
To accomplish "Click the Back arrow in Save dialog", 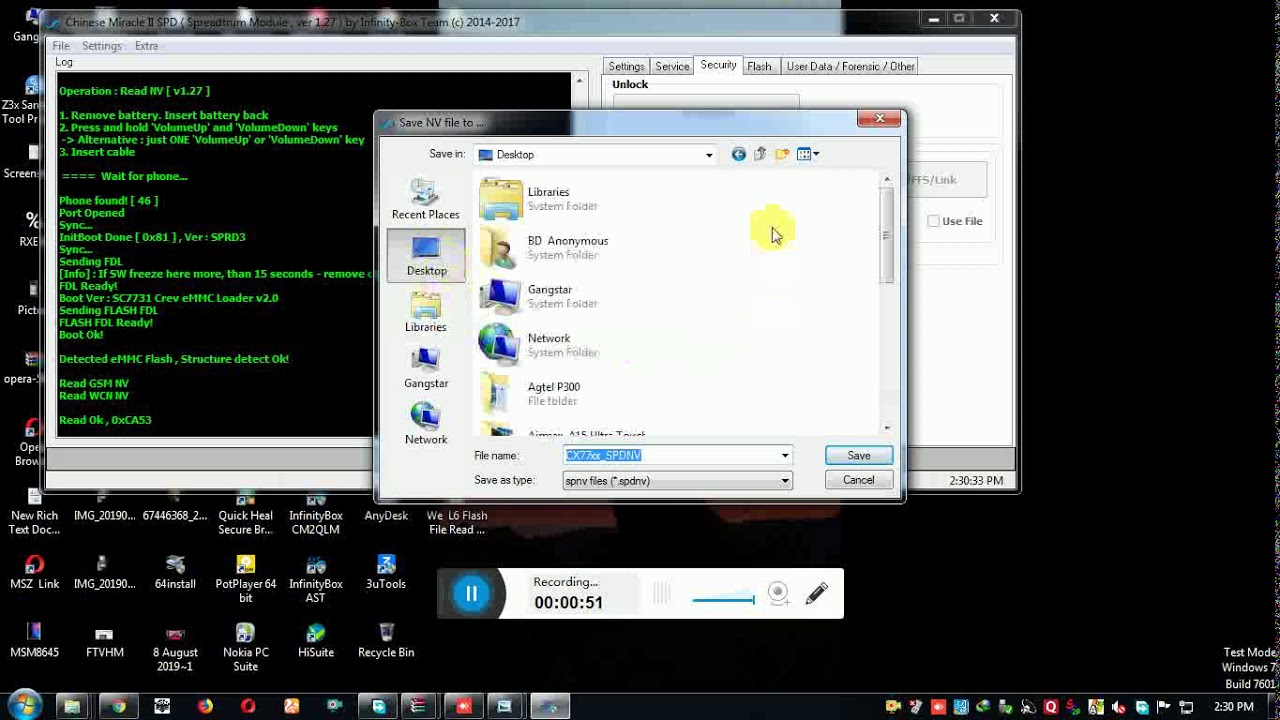I will [x=738, y=154].
